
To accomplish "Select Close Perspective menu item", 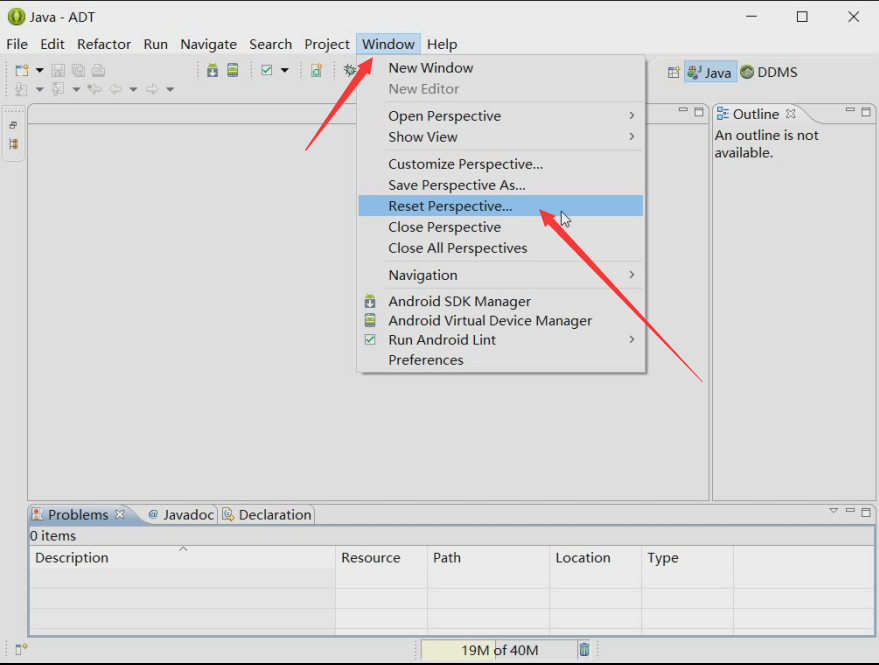I will point(501,227).
